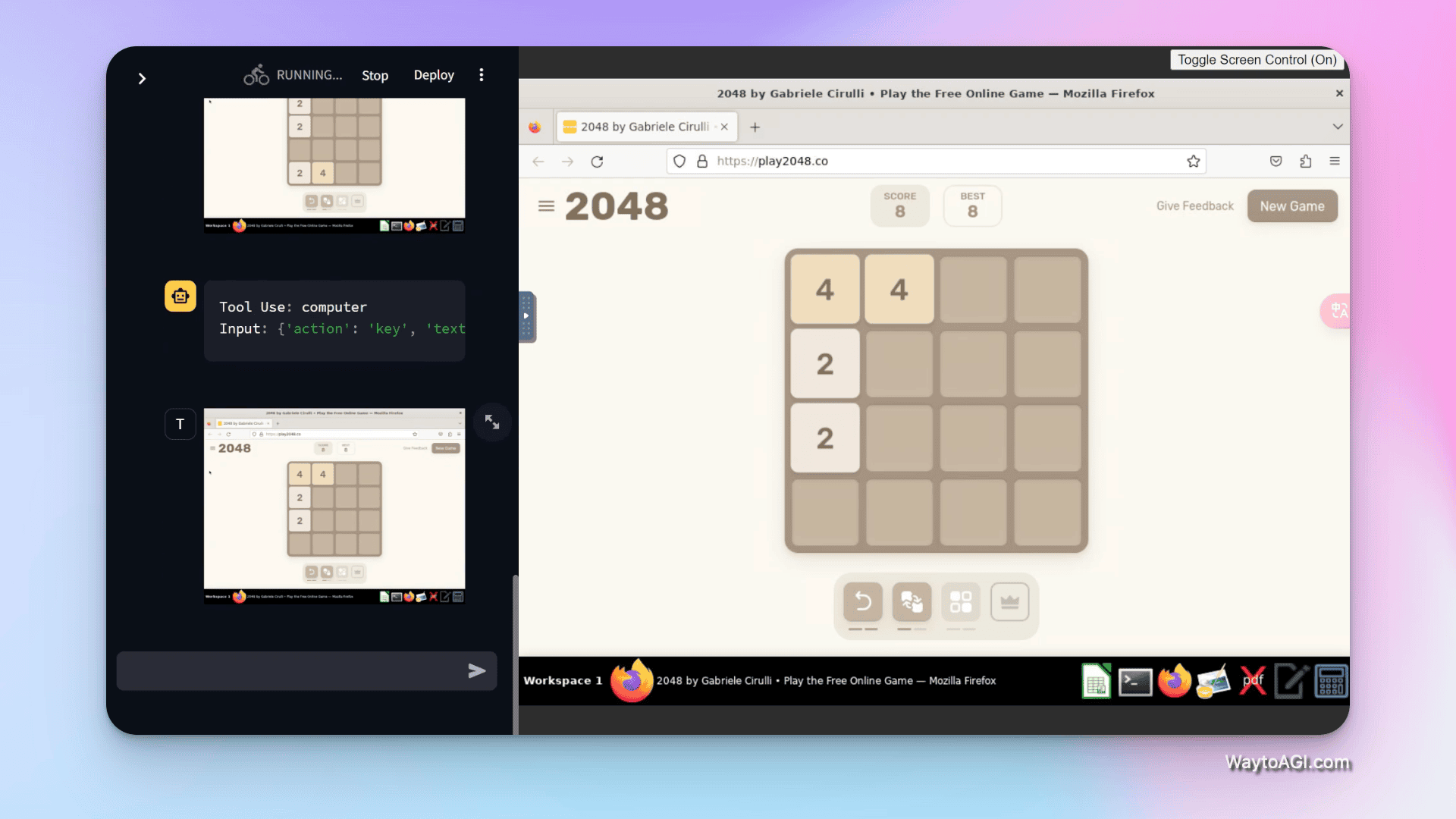The width and height of the screenshot is (1456, 819).
Task: Click the undo move icon below the board
Action: pyautogui.click(x=863, y=602)
